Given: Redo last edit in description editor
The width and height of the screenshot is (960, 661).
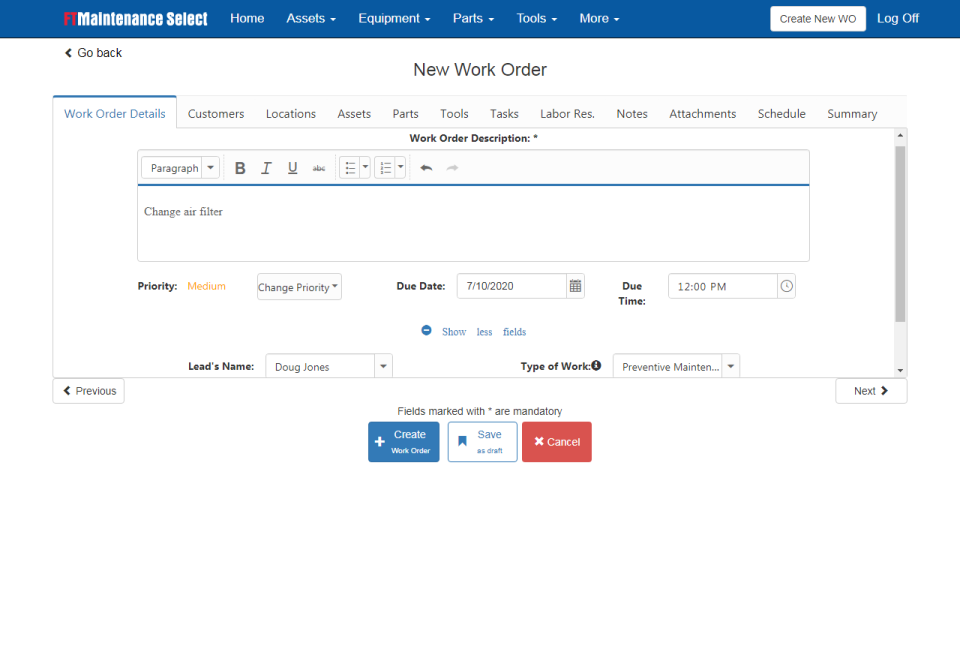Looking at the screenshot, I should [452, 168].
